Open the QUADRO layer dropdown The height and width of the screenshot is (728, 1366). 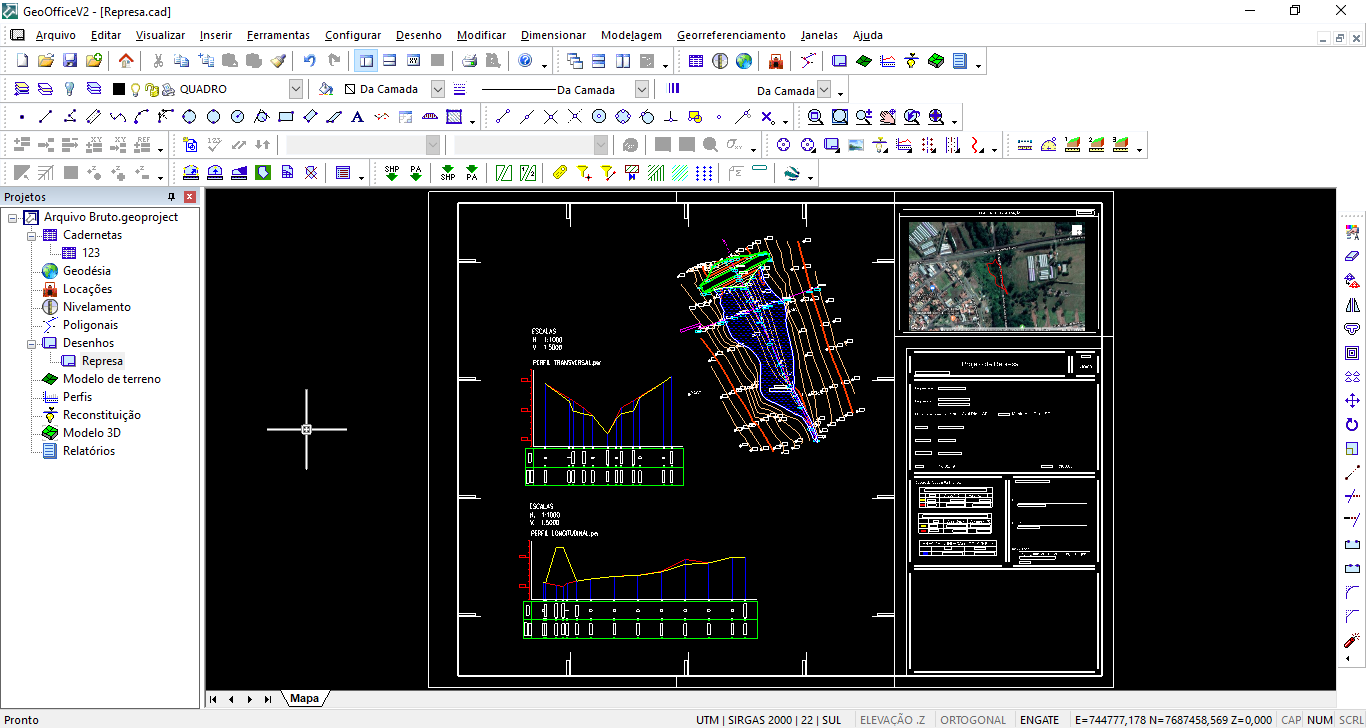(x=296, y=89)
